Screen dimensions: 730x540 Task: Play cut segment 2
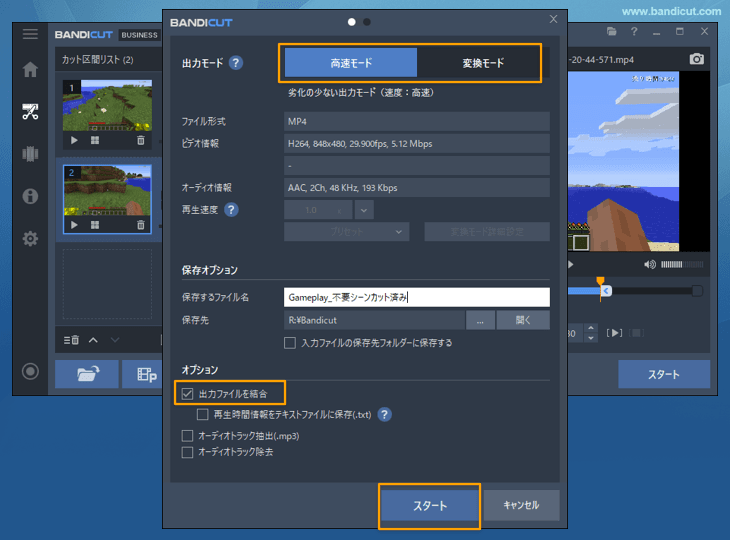point(74,225)
